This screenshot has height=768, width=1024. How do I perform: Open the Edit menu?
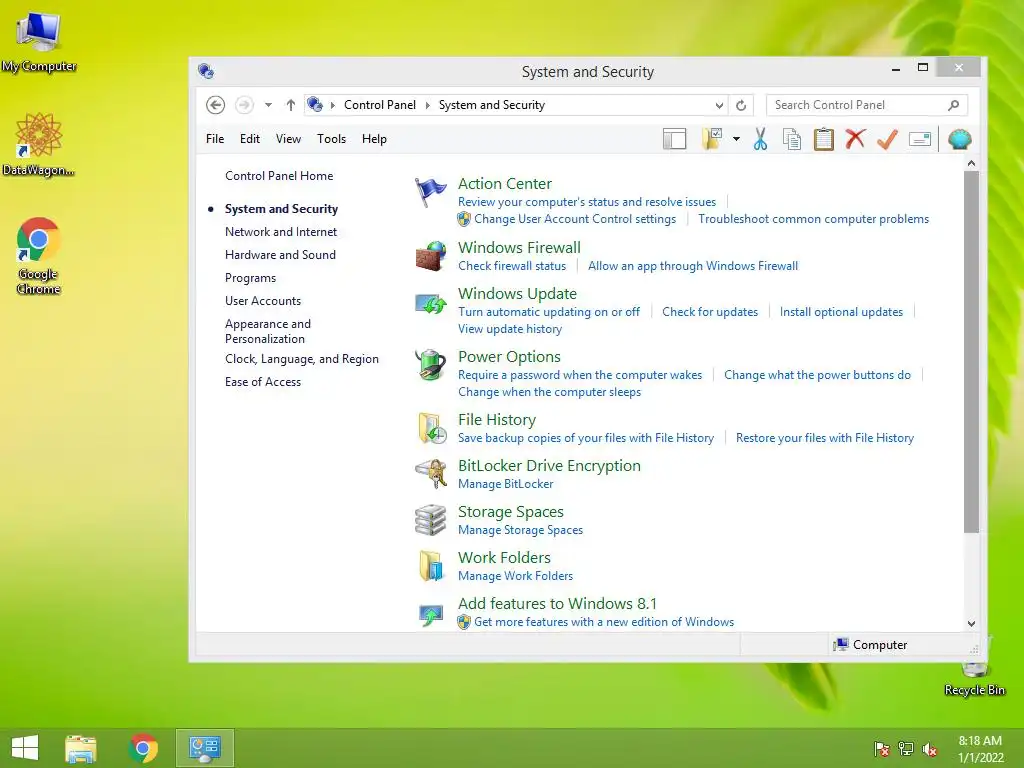pyautogui.click(x=249, y=139)
